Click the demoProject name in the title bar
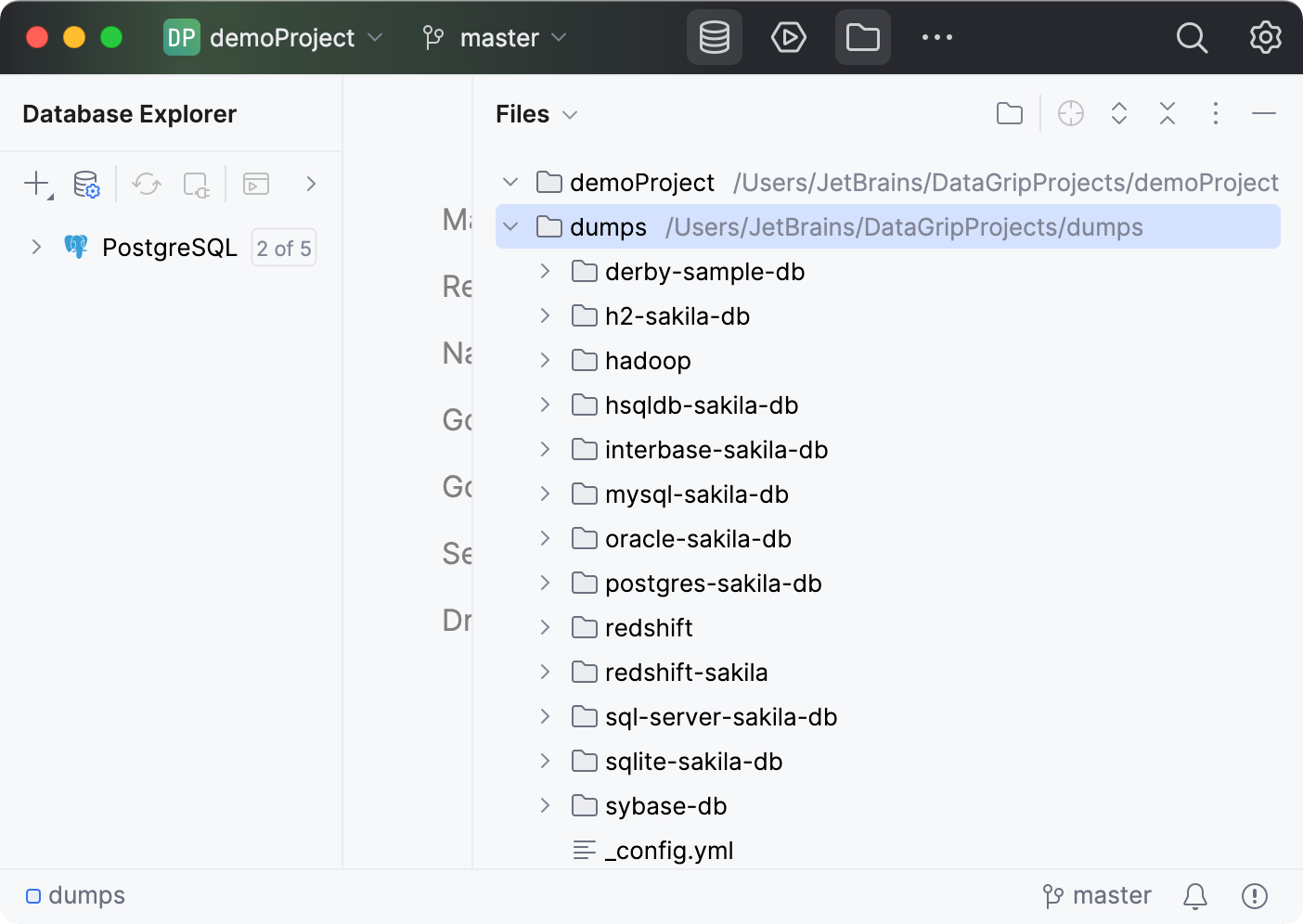Image resolution: width=1303 pixels, height=924 pixels. click(281, 37)
